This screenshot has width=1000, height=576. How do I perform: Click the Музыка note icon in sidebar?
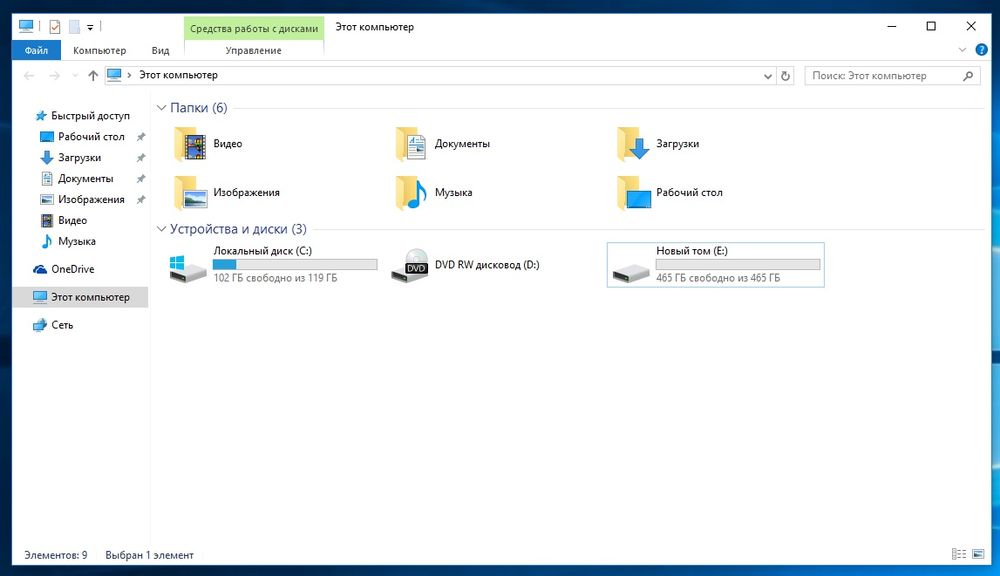tap(47, 241)
